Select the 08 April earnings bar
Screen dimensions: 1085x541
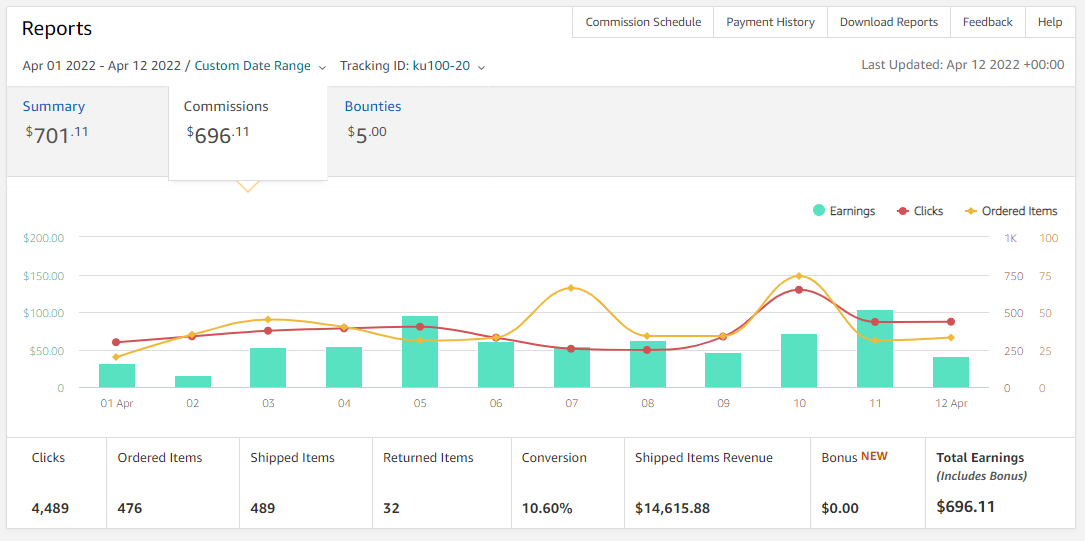click(x=648, y=365)
